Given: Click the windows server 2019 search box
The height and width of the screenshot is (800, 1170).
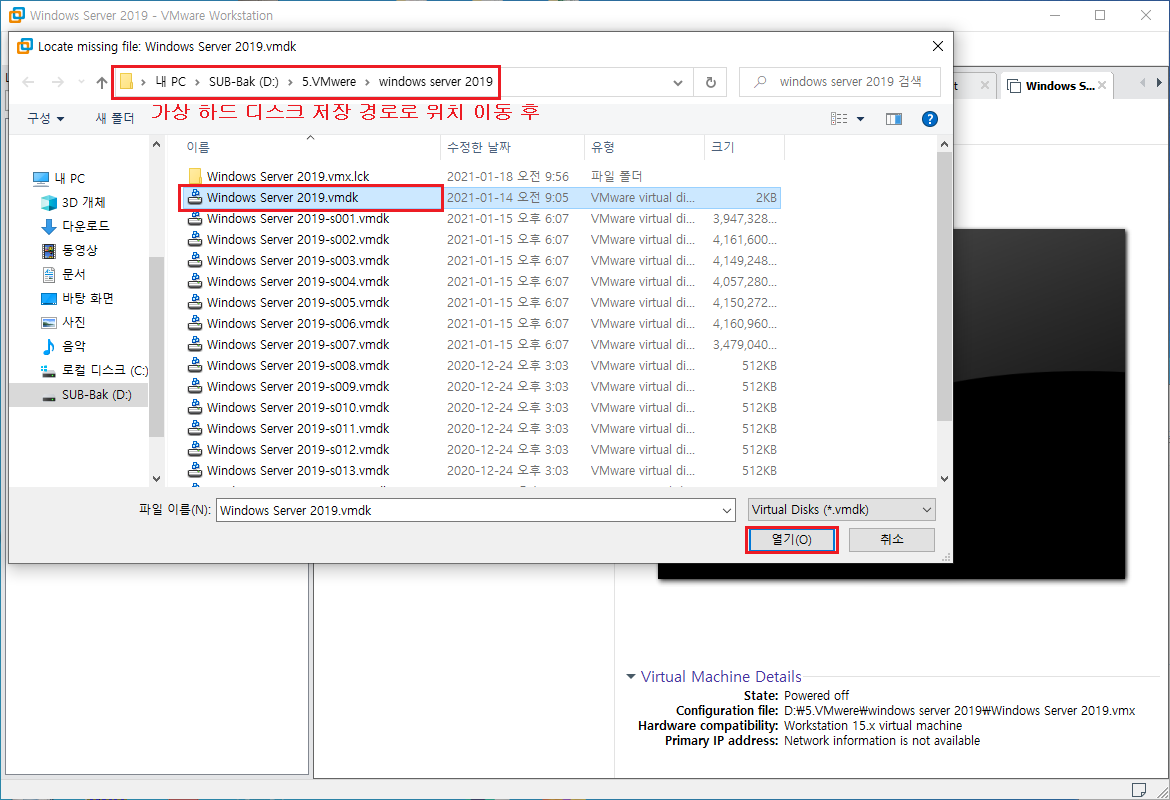Looking at the screenshot, I should pos(839,82).
